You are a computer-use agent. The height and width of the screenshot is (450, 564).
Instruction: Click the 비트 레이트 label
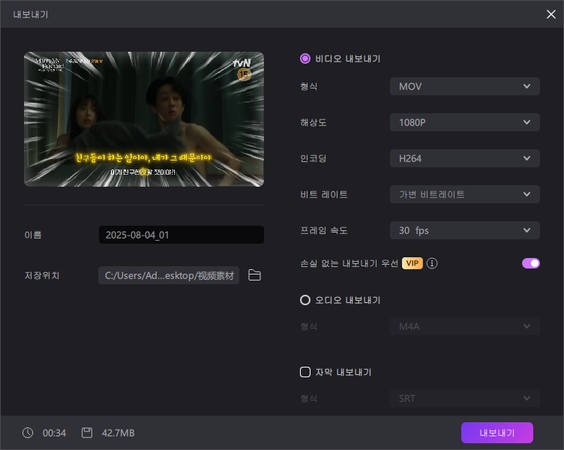pos(324,194)
